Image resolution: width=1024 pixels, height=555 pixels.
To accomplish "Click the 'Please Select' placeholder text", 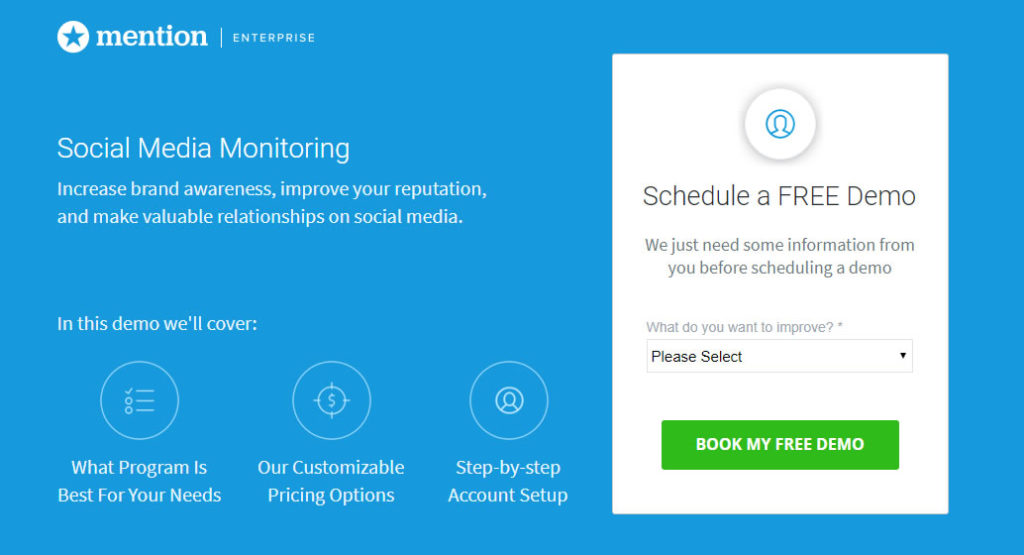I will (696, 357).
